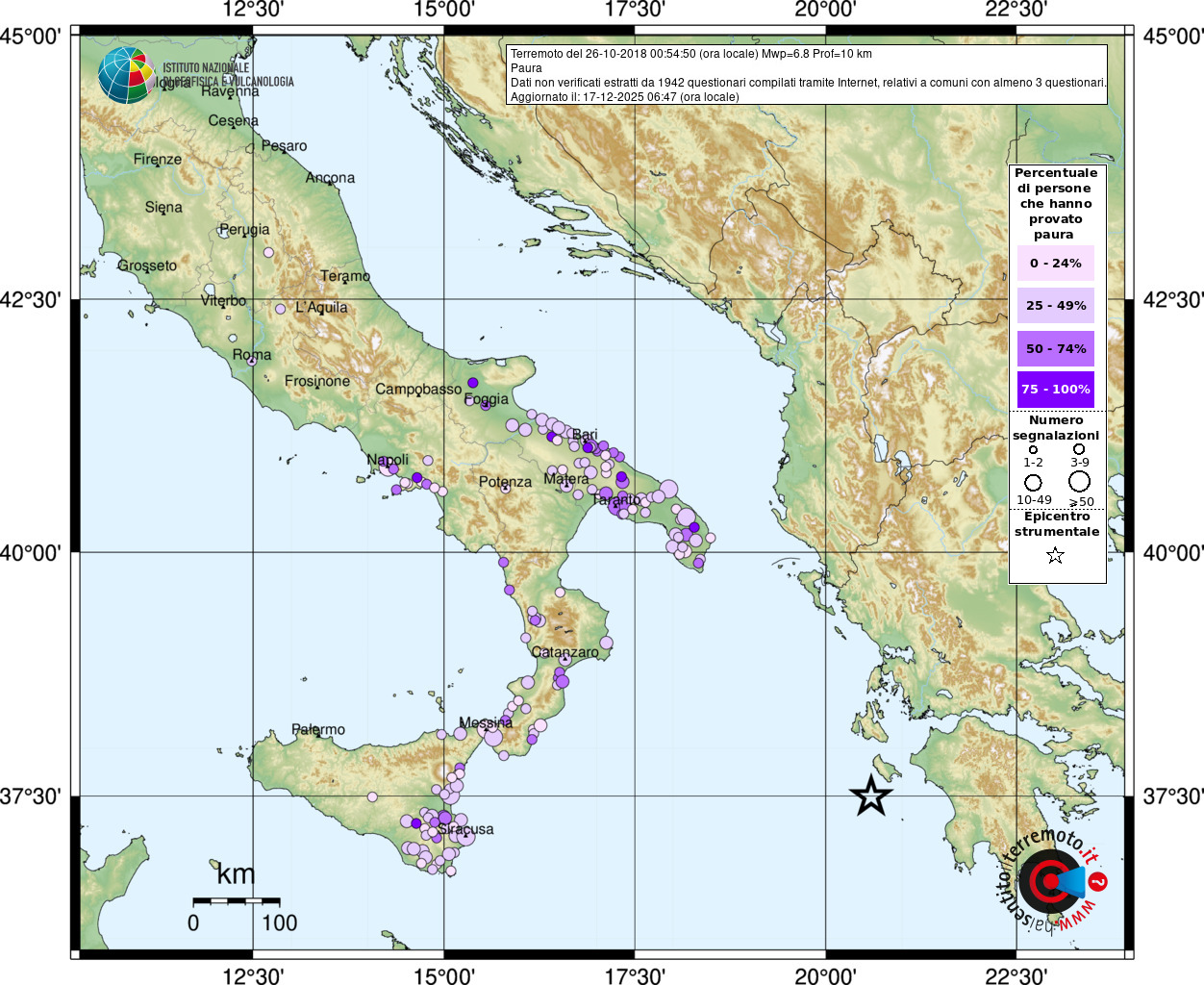Click the epicenter star marker in the sea
The image size is (1204, 985).
click(x=871, y=796)
